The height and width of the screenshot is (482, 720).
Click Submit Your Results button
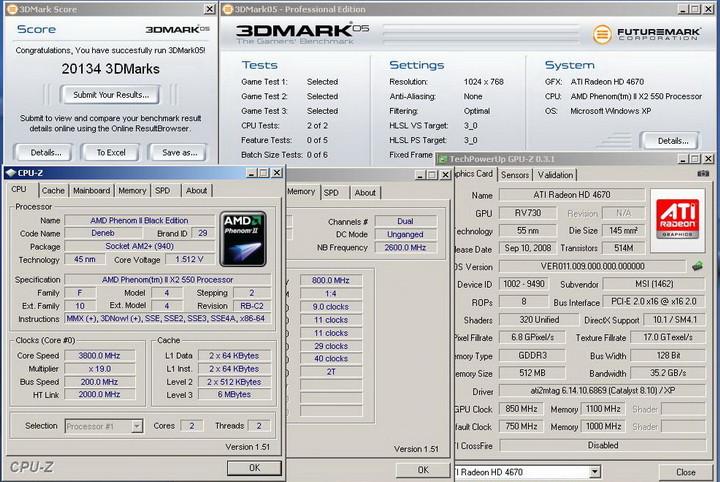tap(111, 95)
